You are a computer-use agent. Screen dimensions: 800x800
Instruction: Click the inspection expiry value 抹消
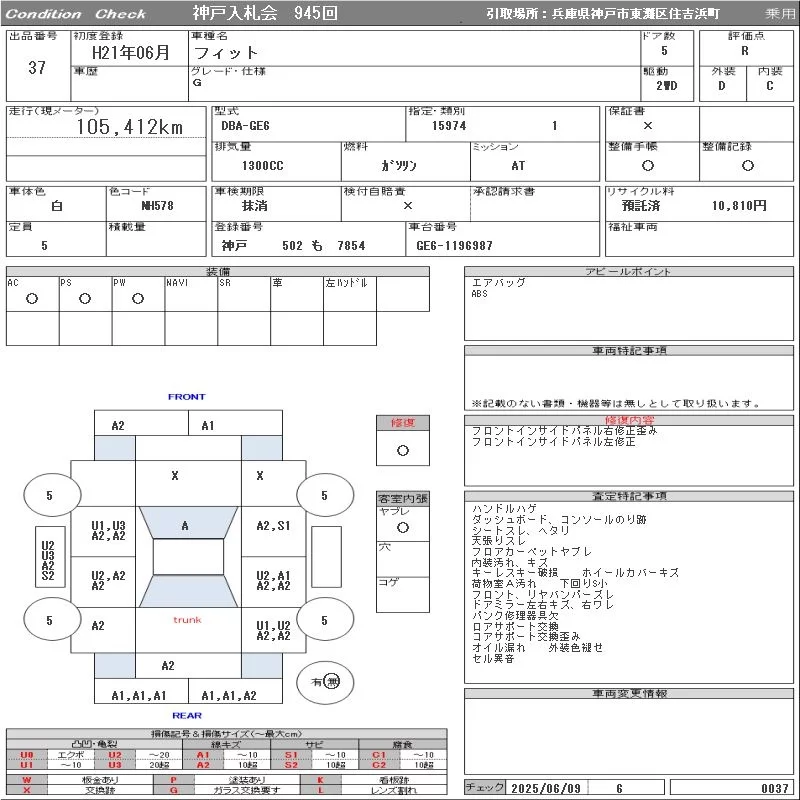[255, 206]
